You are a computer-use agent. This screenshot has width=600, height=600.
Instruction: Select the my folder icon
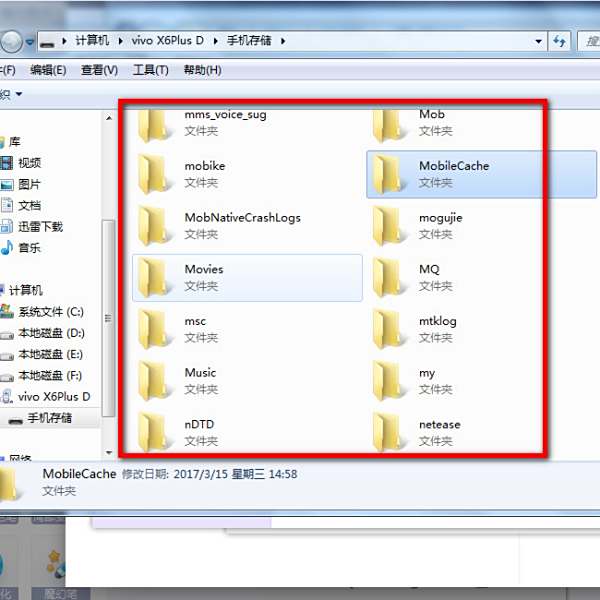(x=389, y=381)
